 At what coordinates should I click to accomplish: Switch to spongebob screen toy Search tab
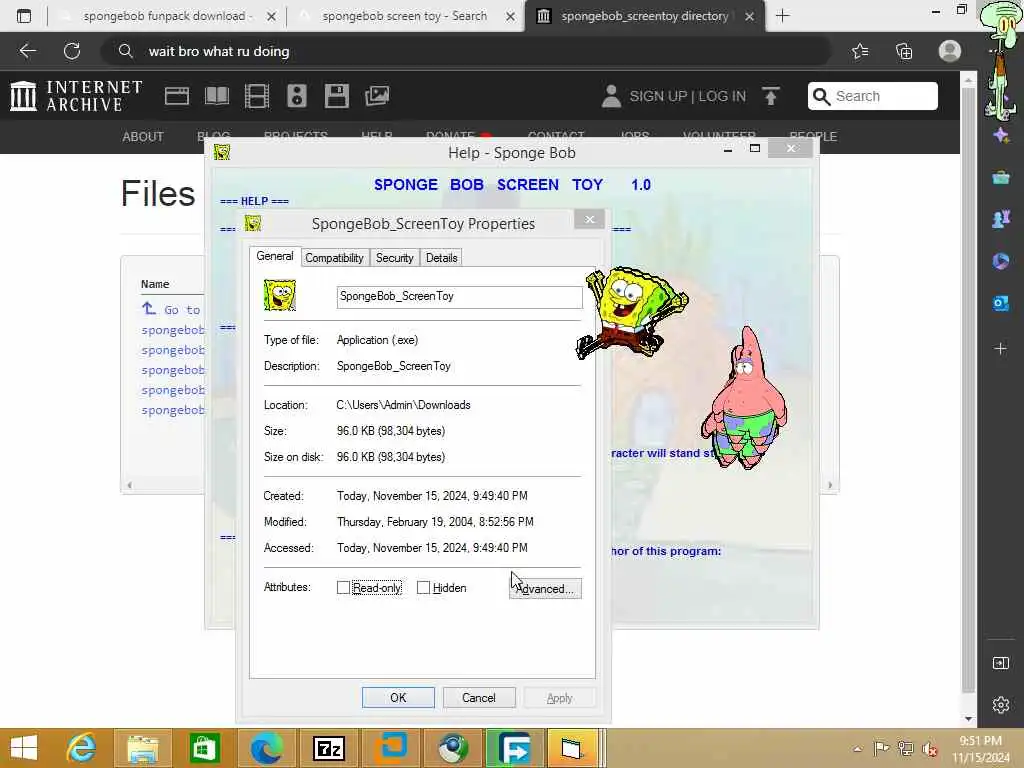[x=405, y=16]
